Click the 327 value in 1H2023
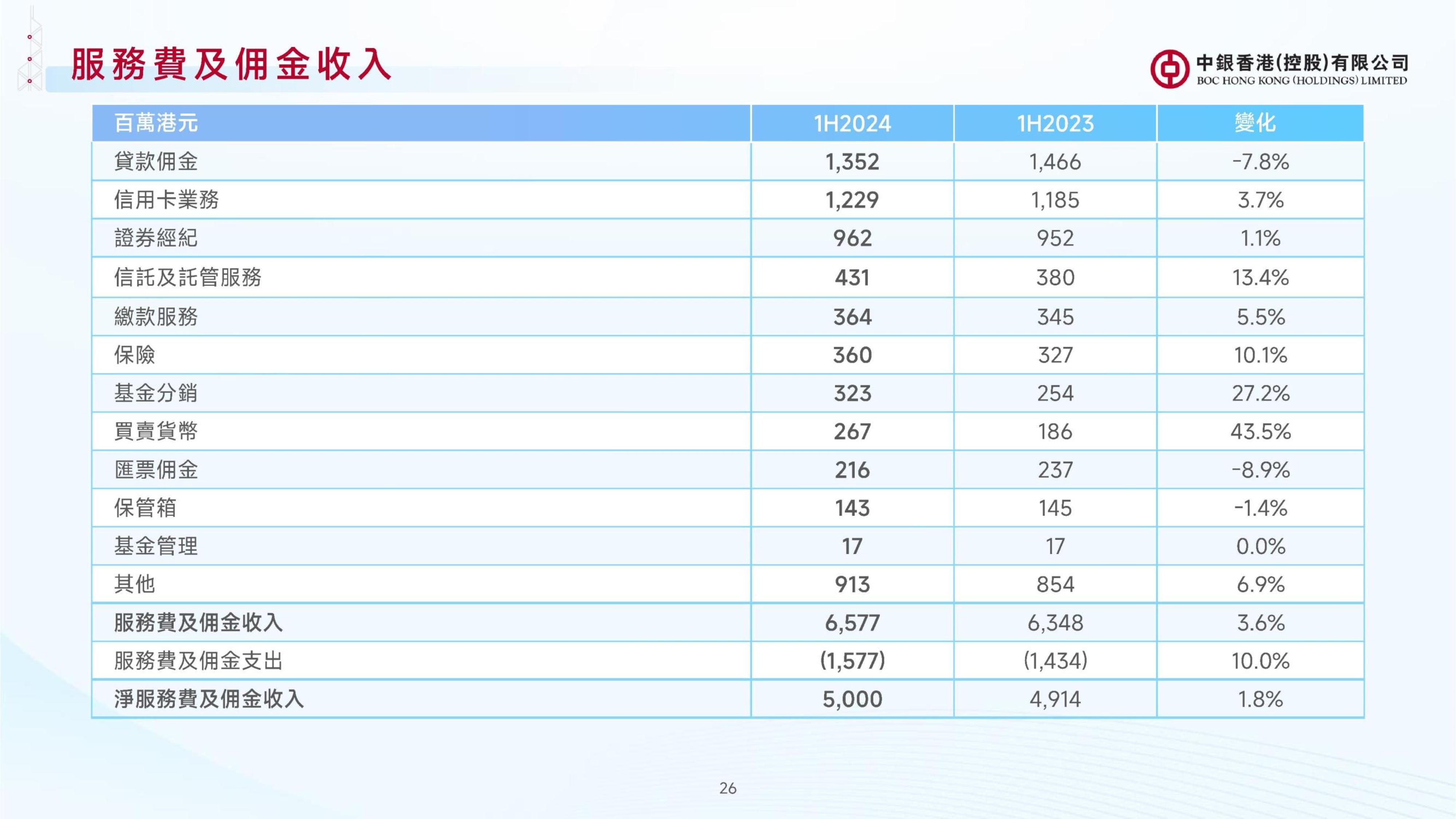 pos(1055,355)
